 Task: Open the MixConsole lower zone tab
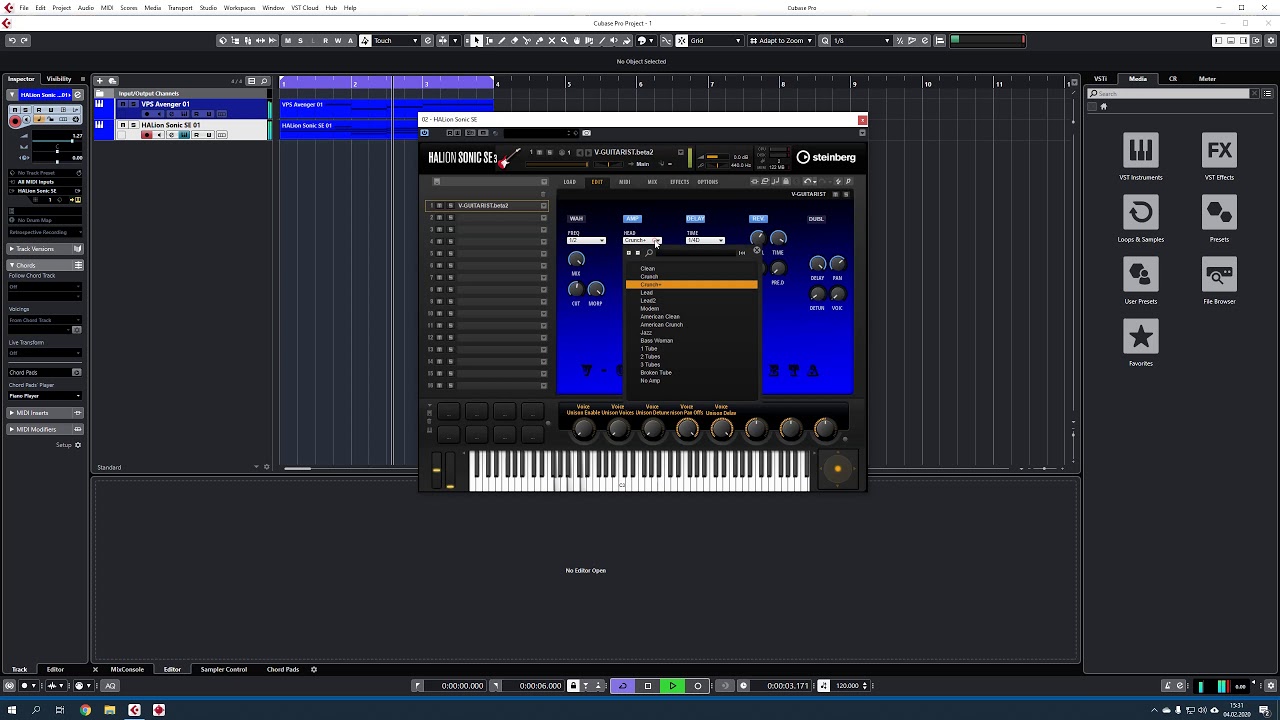[x=127, y=669]
